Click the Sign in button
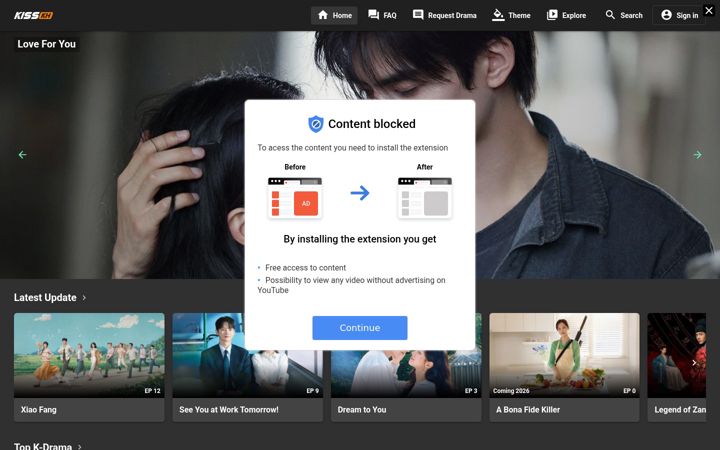Viewport: 720px width, 450px height. [680, 15]
